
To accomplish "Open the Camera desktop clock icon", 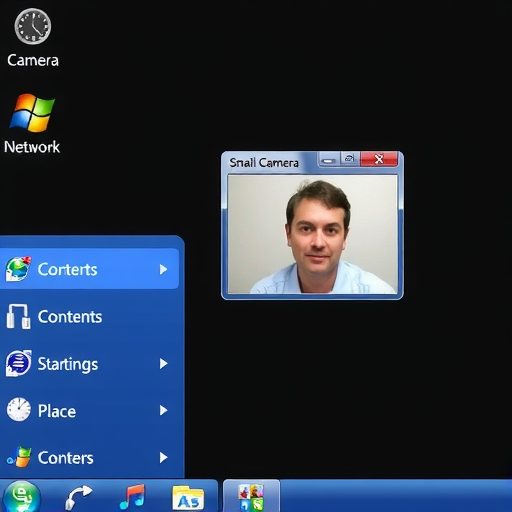I will coord(33,26).
